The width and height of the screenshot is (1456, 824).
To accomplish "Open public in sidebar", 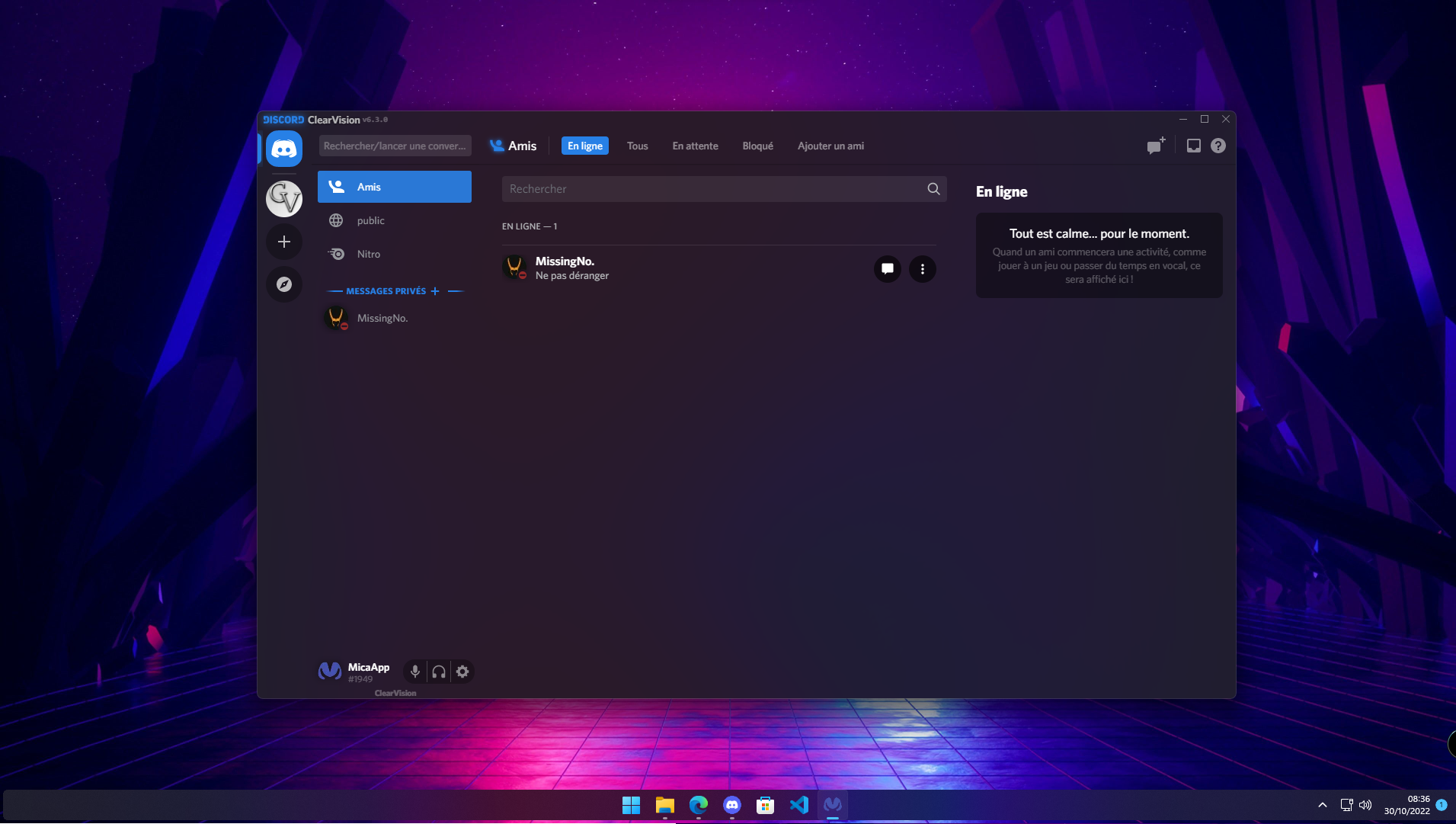I will point(395,220).
